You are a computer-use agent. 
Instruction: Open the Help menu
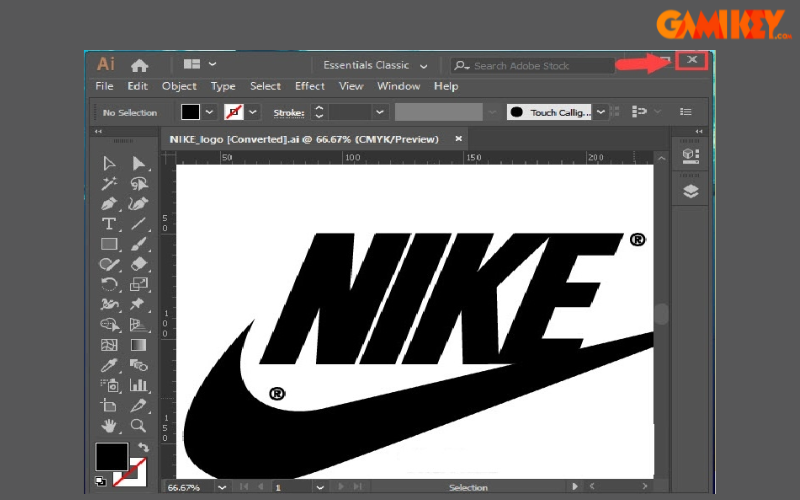tap(446, 86)
